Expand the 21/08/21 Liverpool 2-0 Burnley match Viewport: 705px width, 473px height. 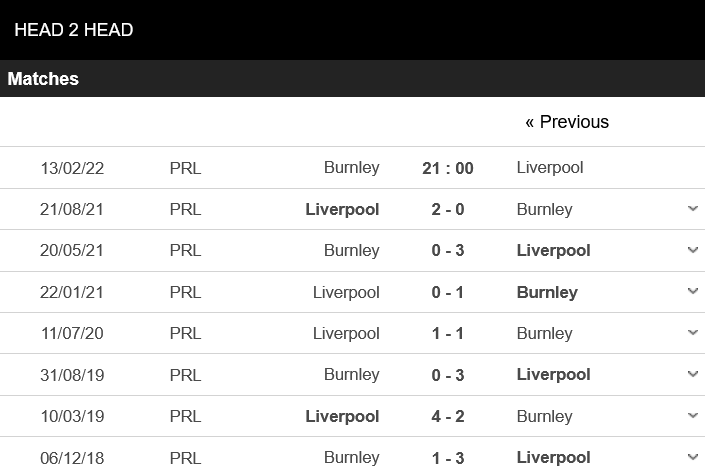click(x=693, y=209)
